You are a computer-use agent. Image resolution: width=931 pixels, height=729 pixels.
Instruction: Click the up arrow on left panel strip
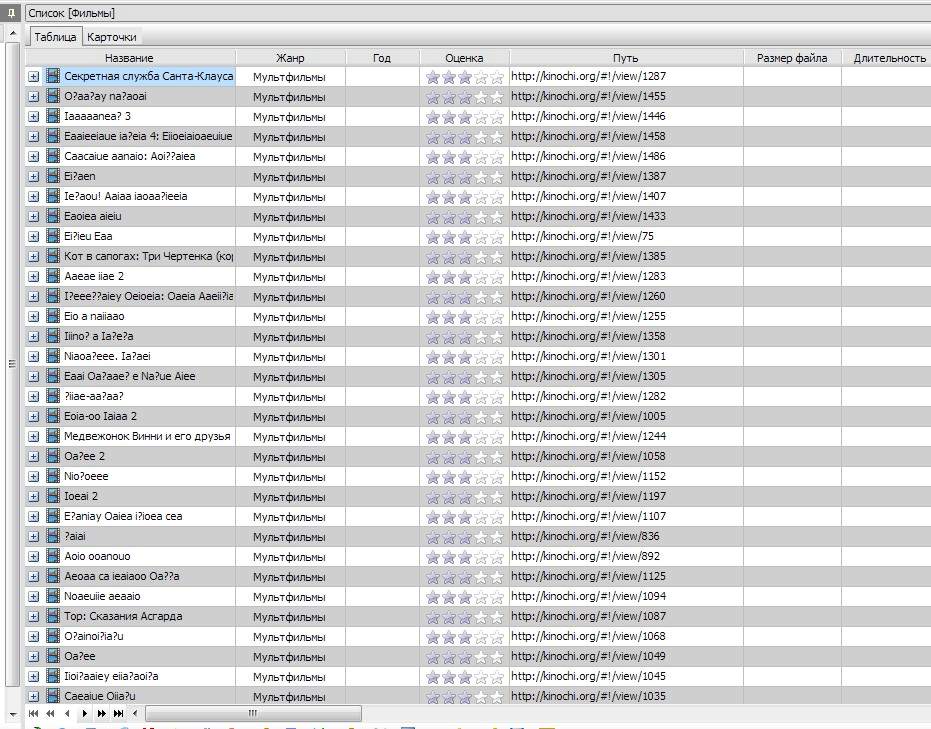[12, 34]
